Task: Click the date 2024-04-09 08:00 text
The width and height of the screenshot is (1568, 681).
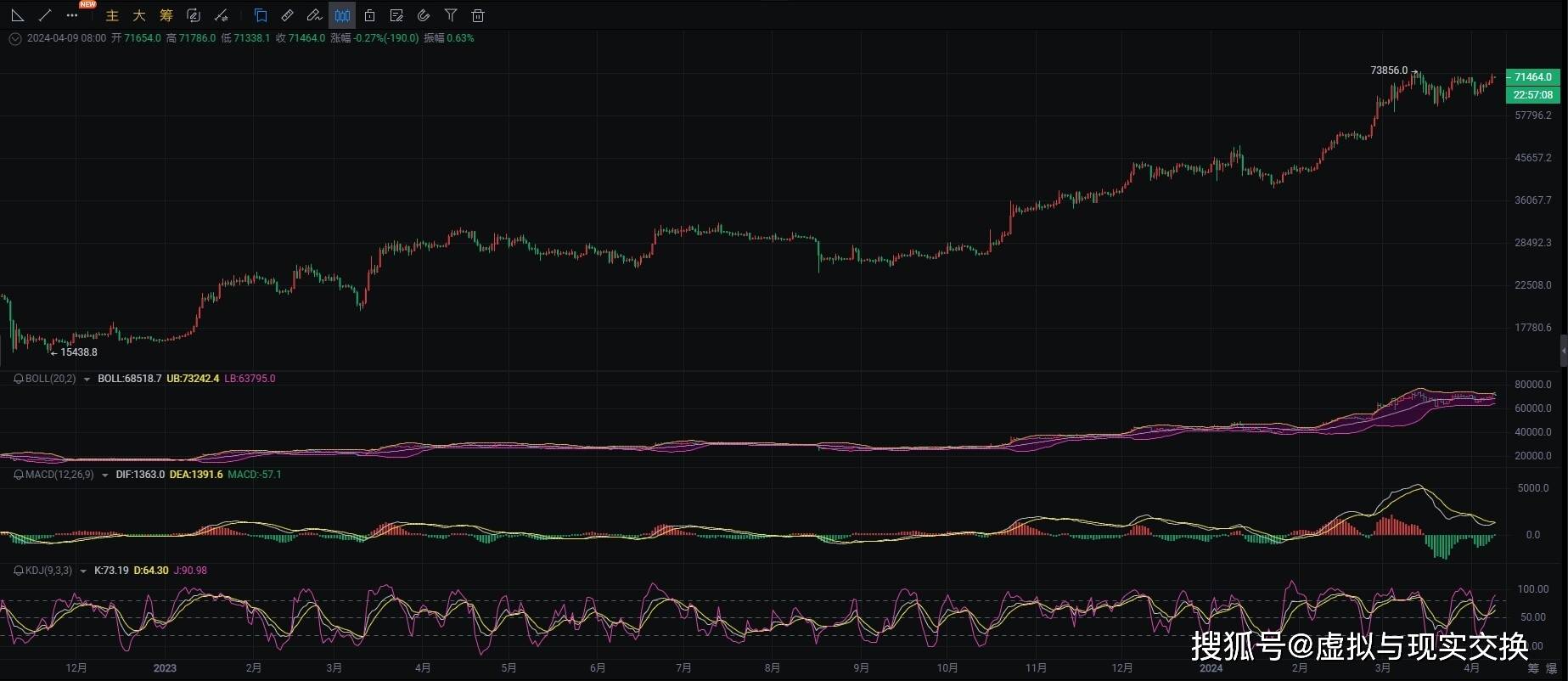Action: click(66, 38)
